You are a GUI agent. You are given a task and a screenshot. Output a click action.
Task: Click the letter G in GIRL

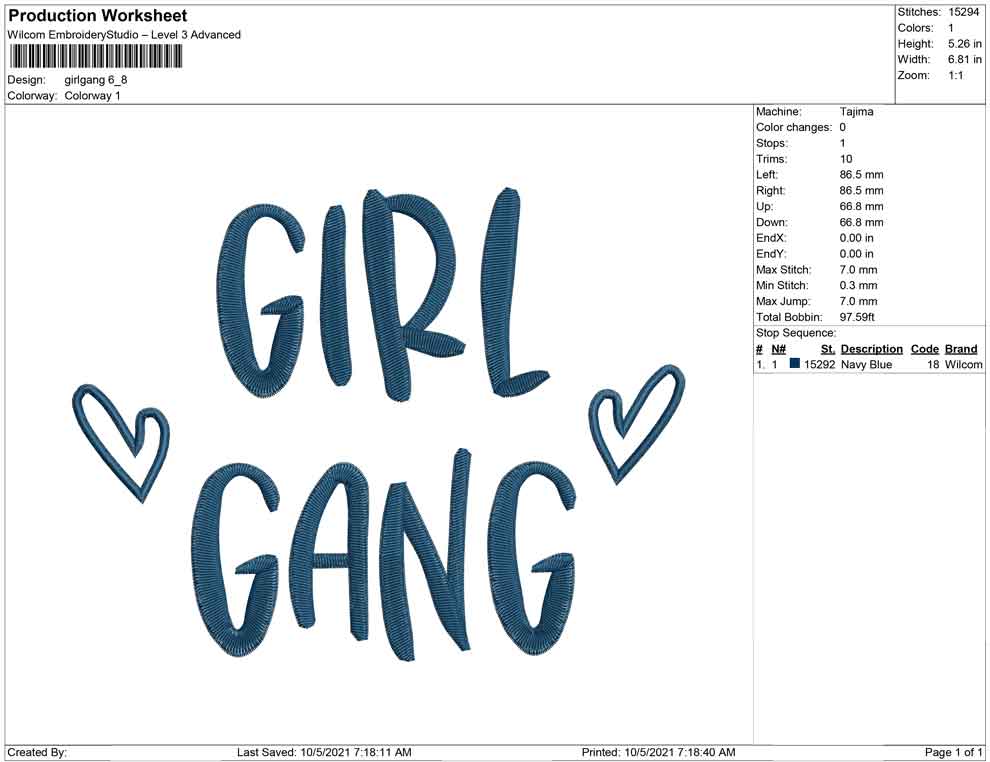(x=258, y=300)
